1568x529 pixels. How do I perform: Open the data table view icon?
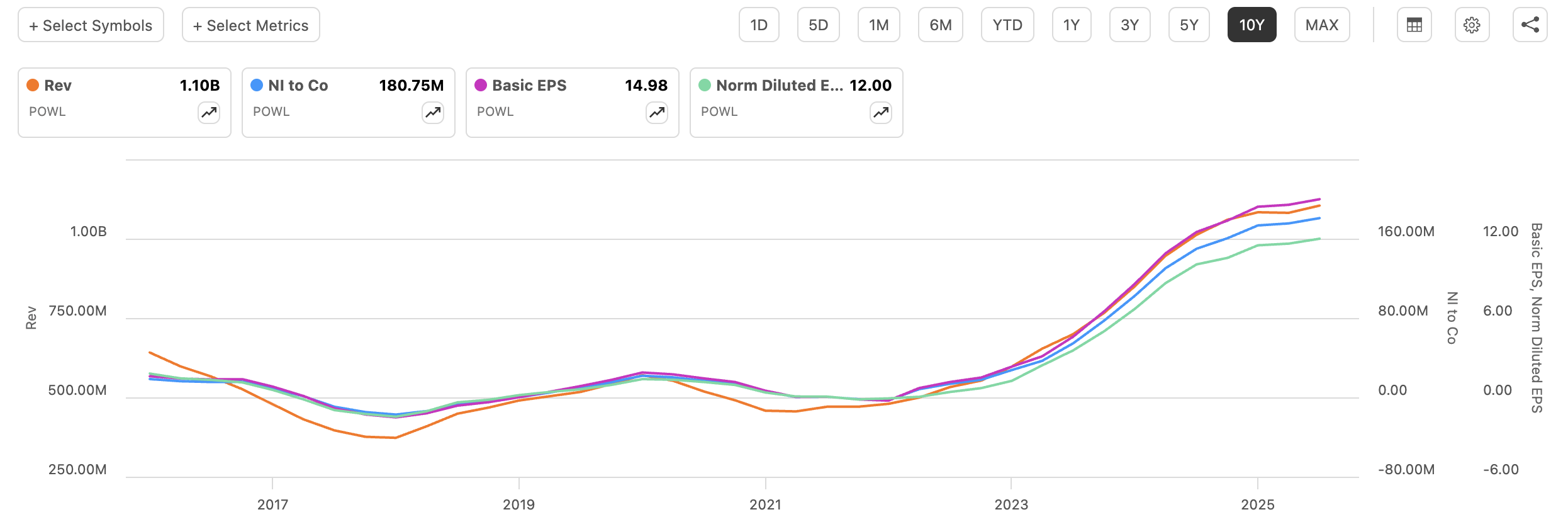(x=1414, y=25)
